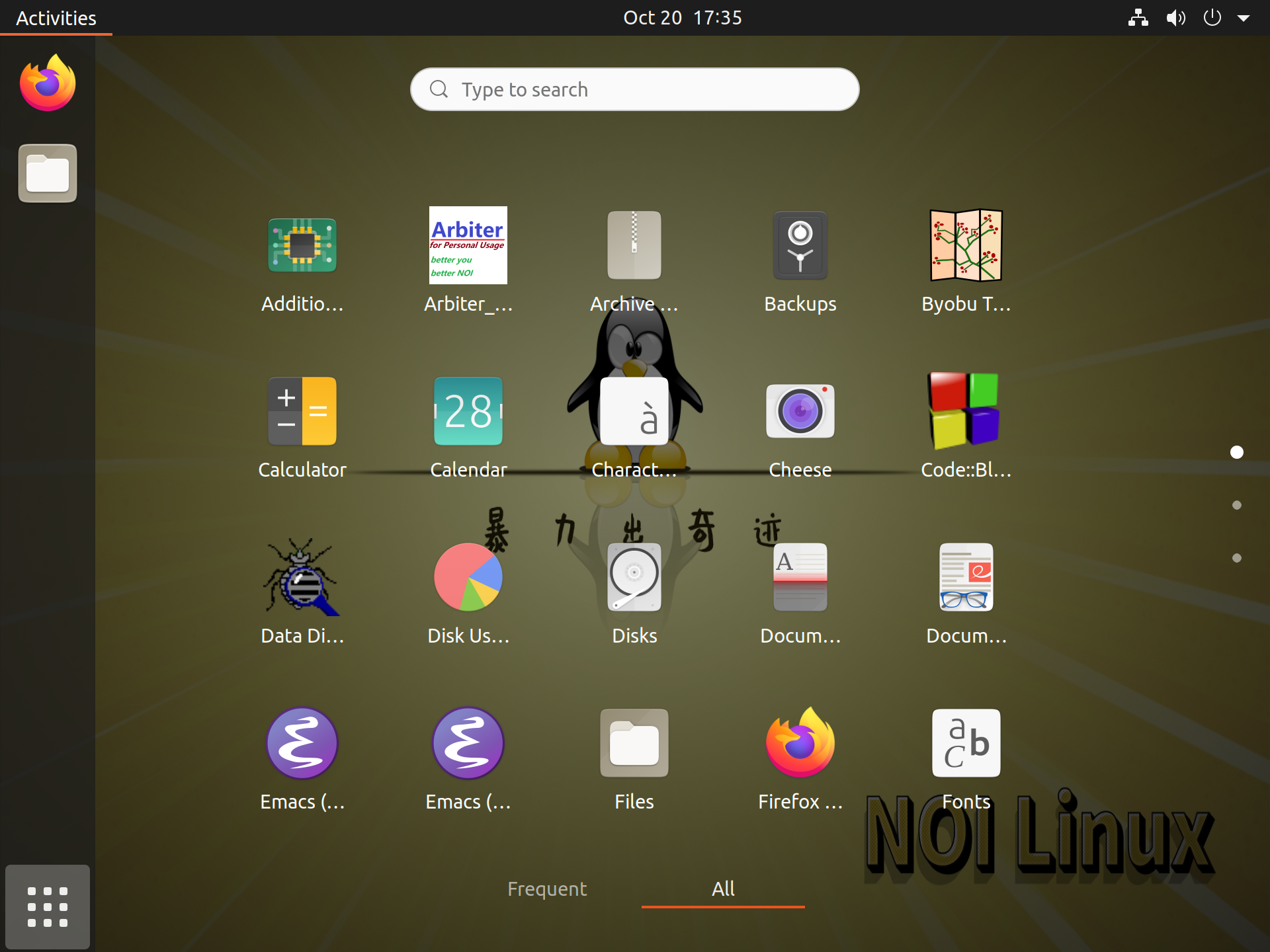Click Firefox in the dock
1270x952 pixels.
48,83
